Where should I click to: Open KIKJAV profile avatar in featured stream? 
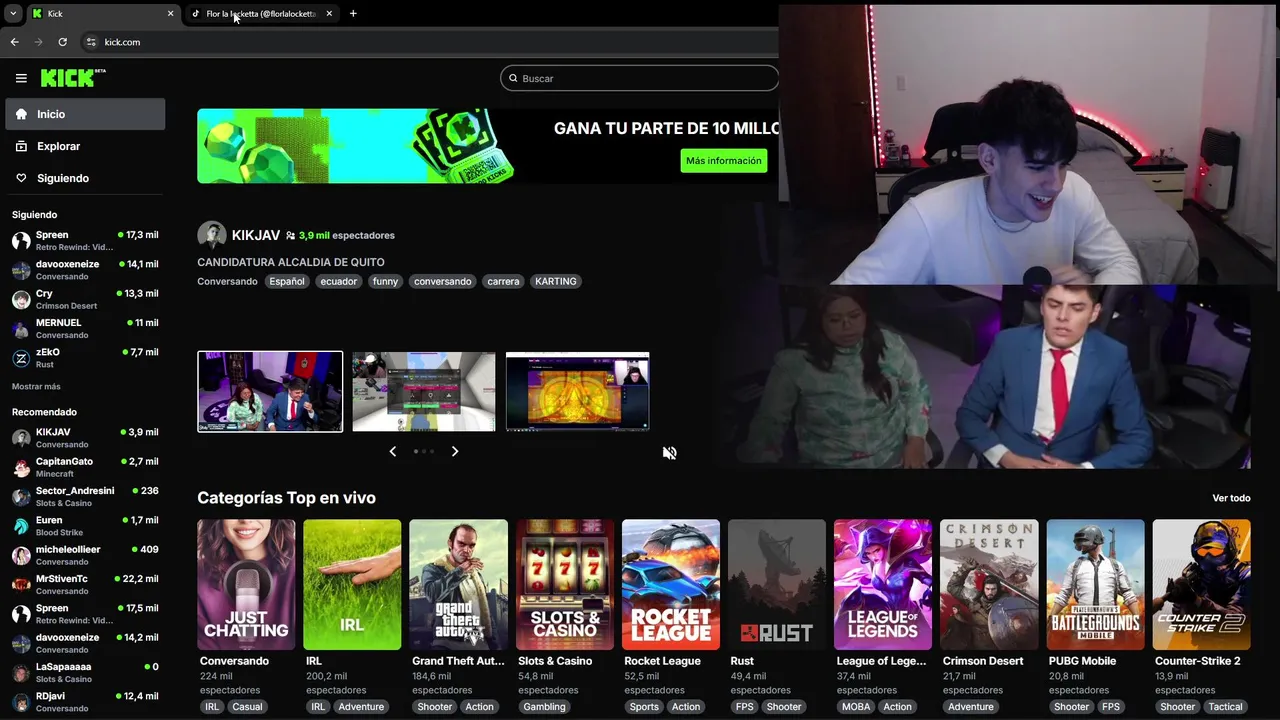[211, 235]
